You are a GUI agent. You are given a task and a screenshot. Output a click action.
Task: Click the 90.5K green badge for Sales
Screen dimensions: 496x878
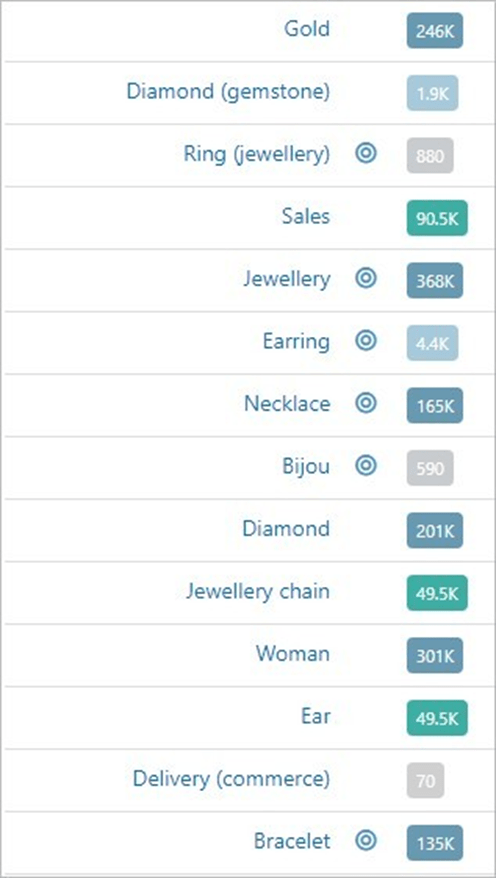click(437, 218)
